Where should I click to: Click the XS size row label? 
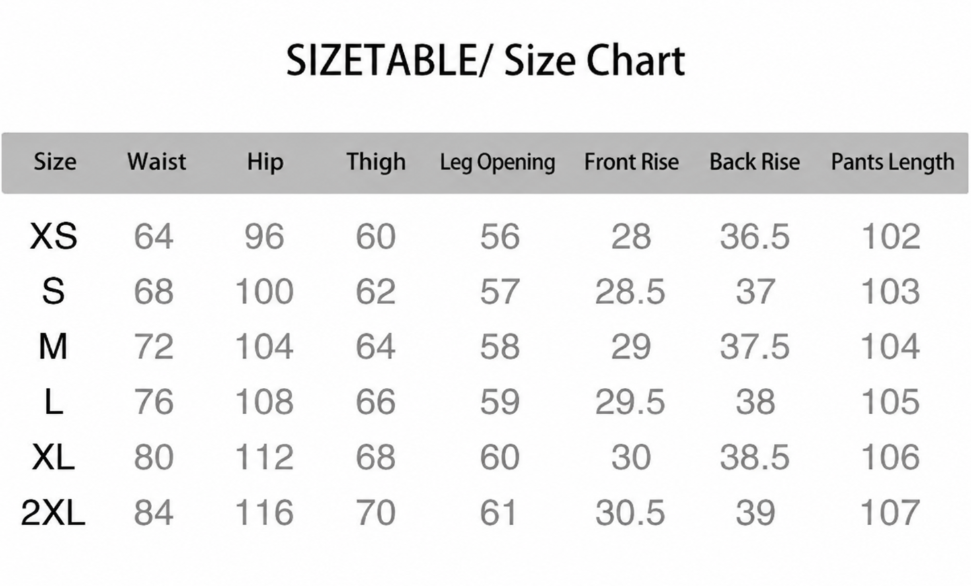[x=53, y=236]
